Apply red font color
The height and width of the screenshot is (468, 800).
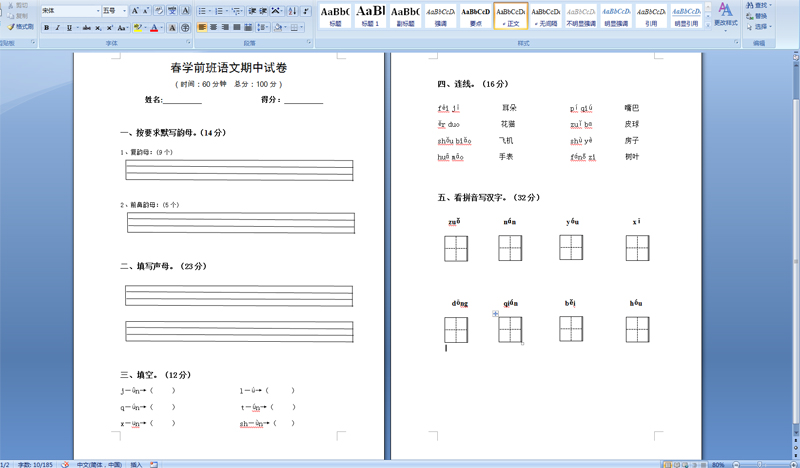pyautogui.click(x=154, y=28)
